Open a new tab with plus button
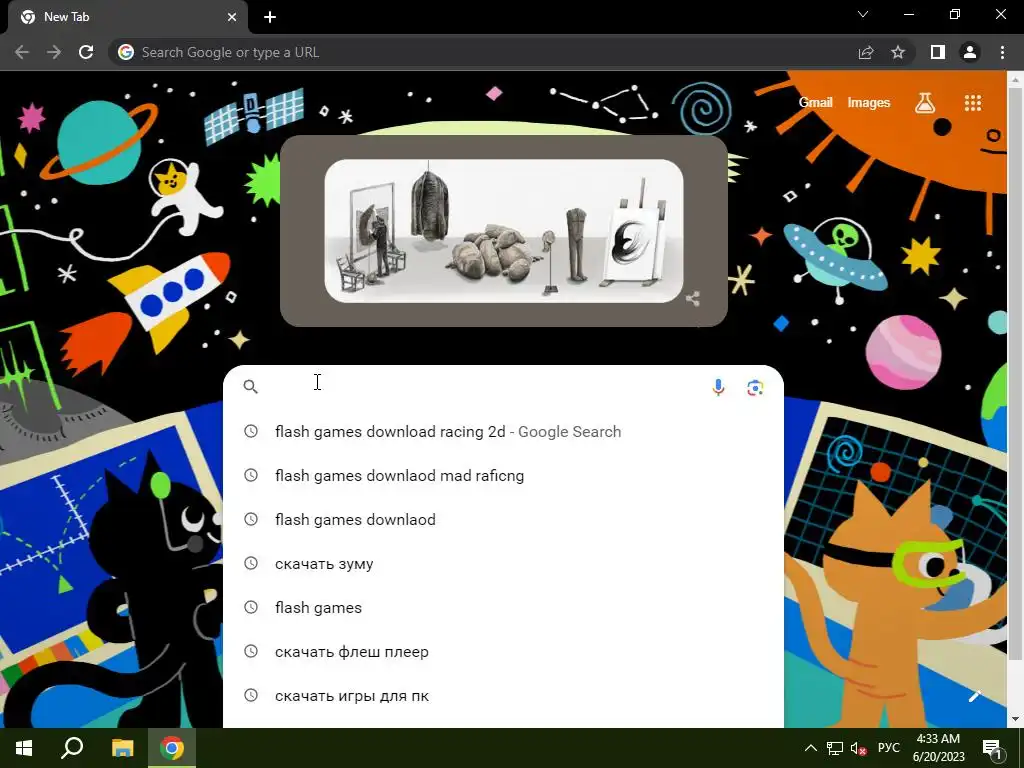1024x768 pixels. click(x=270, y=17)
